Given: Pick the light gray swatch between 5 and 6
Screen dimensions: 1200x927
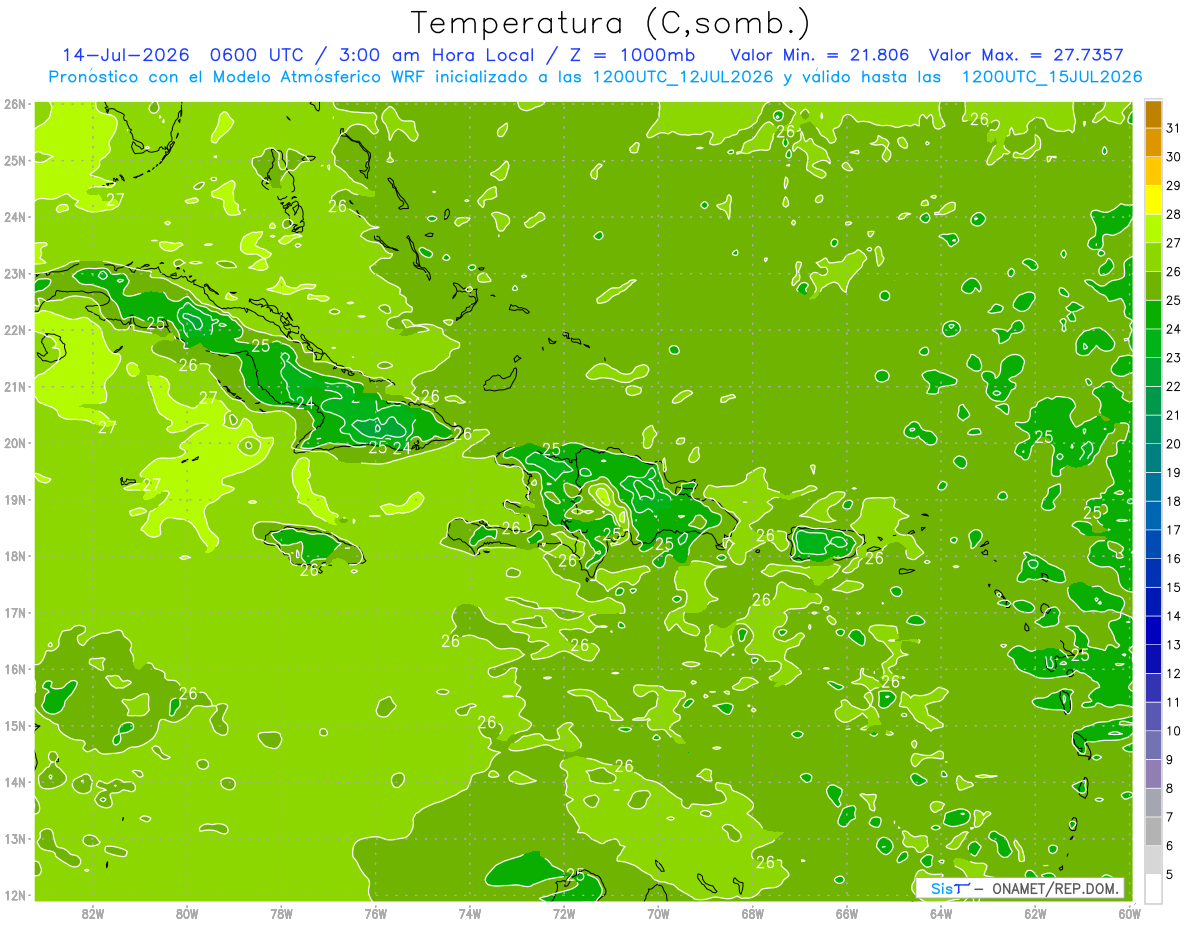Looking at the screenshot, I should coord(1153,860).
